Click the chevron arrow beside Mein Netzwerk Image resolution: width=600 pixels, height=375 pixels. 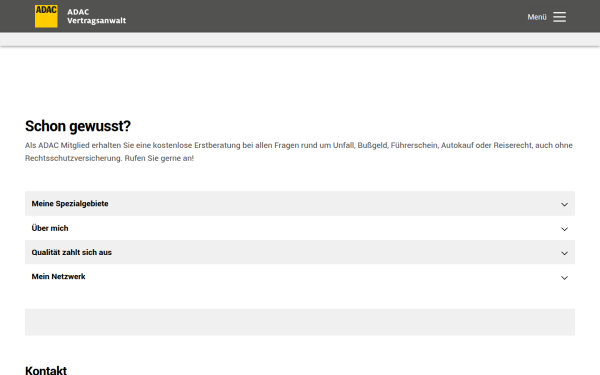click(x=564, y=277)
